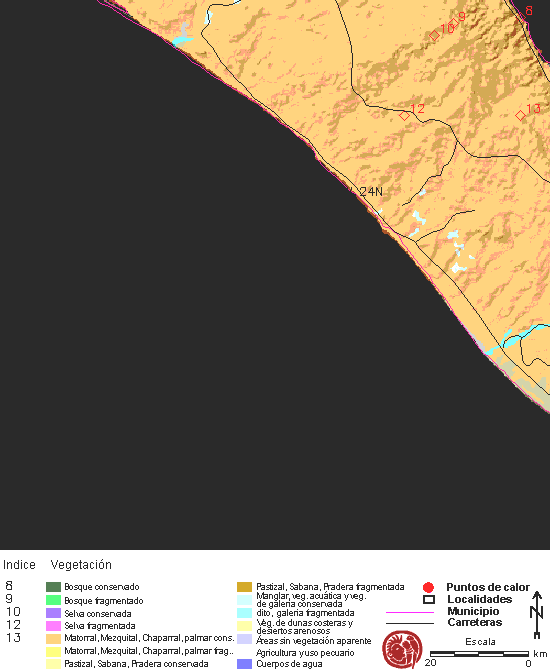Image resolution: width=550 pixels, height=670 pixels.
Task: Click the Áreas sin vegetación aparente swatch
Action: (x=244, y=639)
